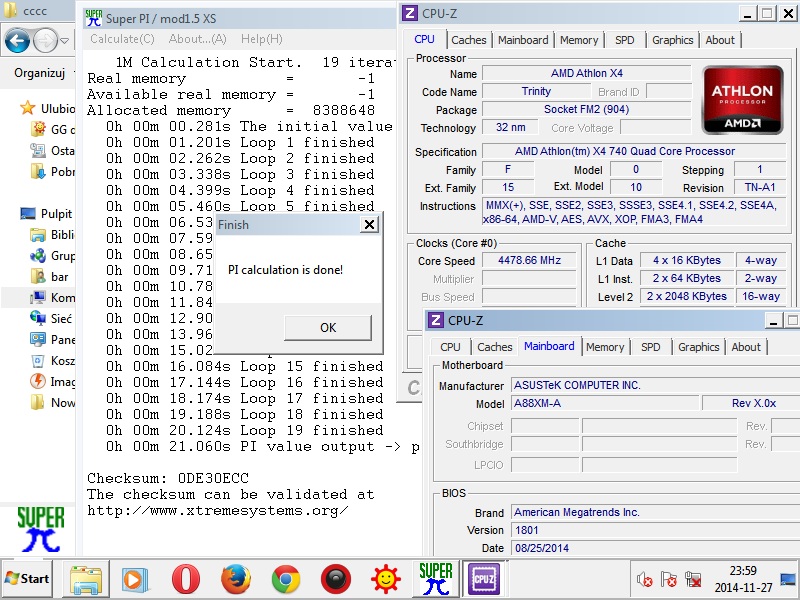Select Kosz recycle bin in sidebar

pyautogui.click(x=53, y=361)
